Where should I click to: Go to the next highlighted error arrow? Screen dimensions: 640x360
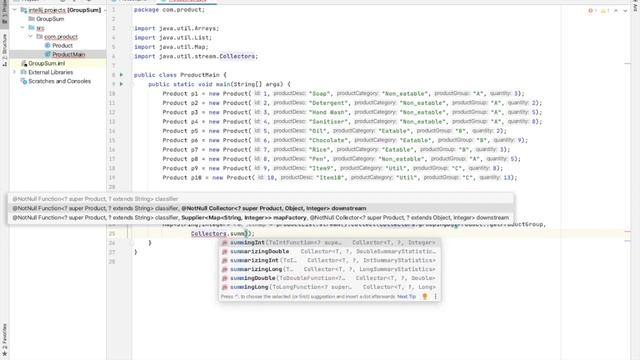click(x=625, y=11)
